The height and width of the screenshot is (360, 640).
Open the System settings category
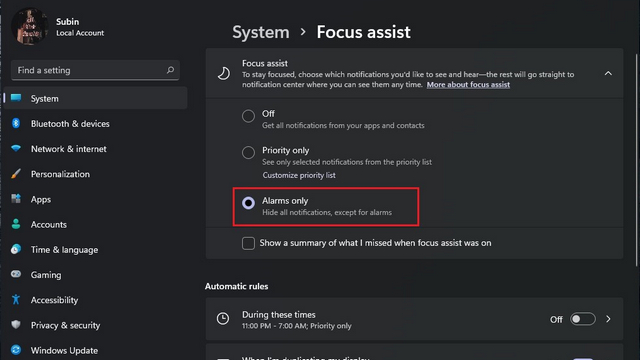pyautogui.click(x=96, y=98)
